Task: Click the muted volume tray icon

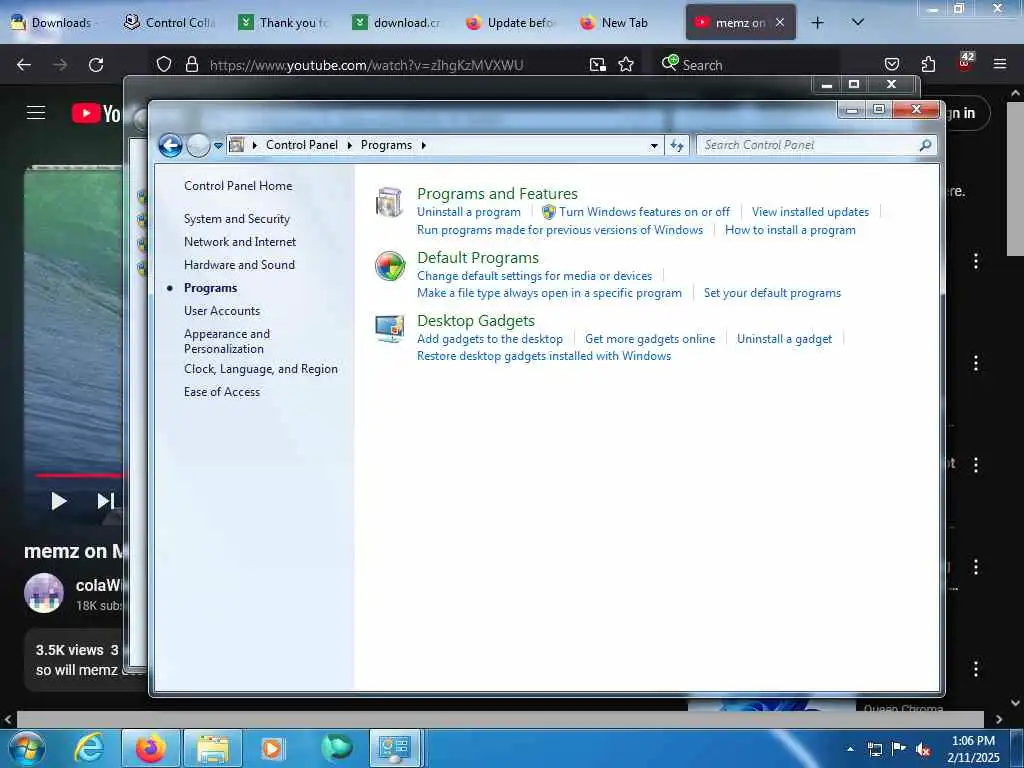Action: point(923,750)
